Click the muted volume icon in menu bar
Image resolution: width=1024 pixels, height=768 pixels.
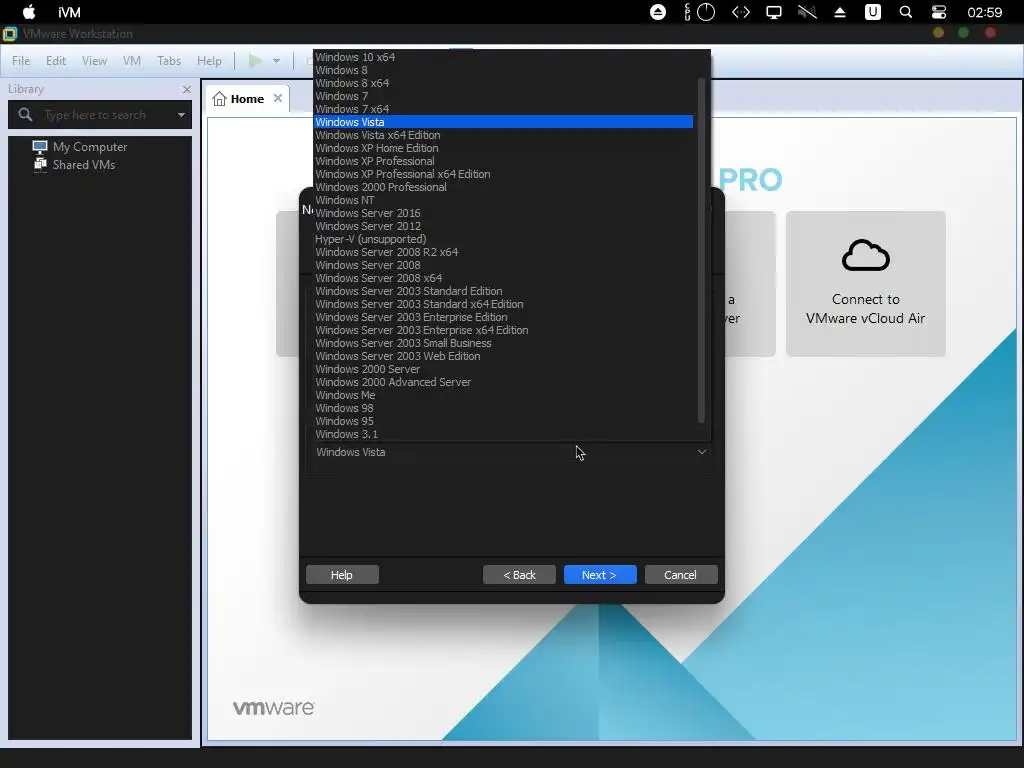[807, 12]
